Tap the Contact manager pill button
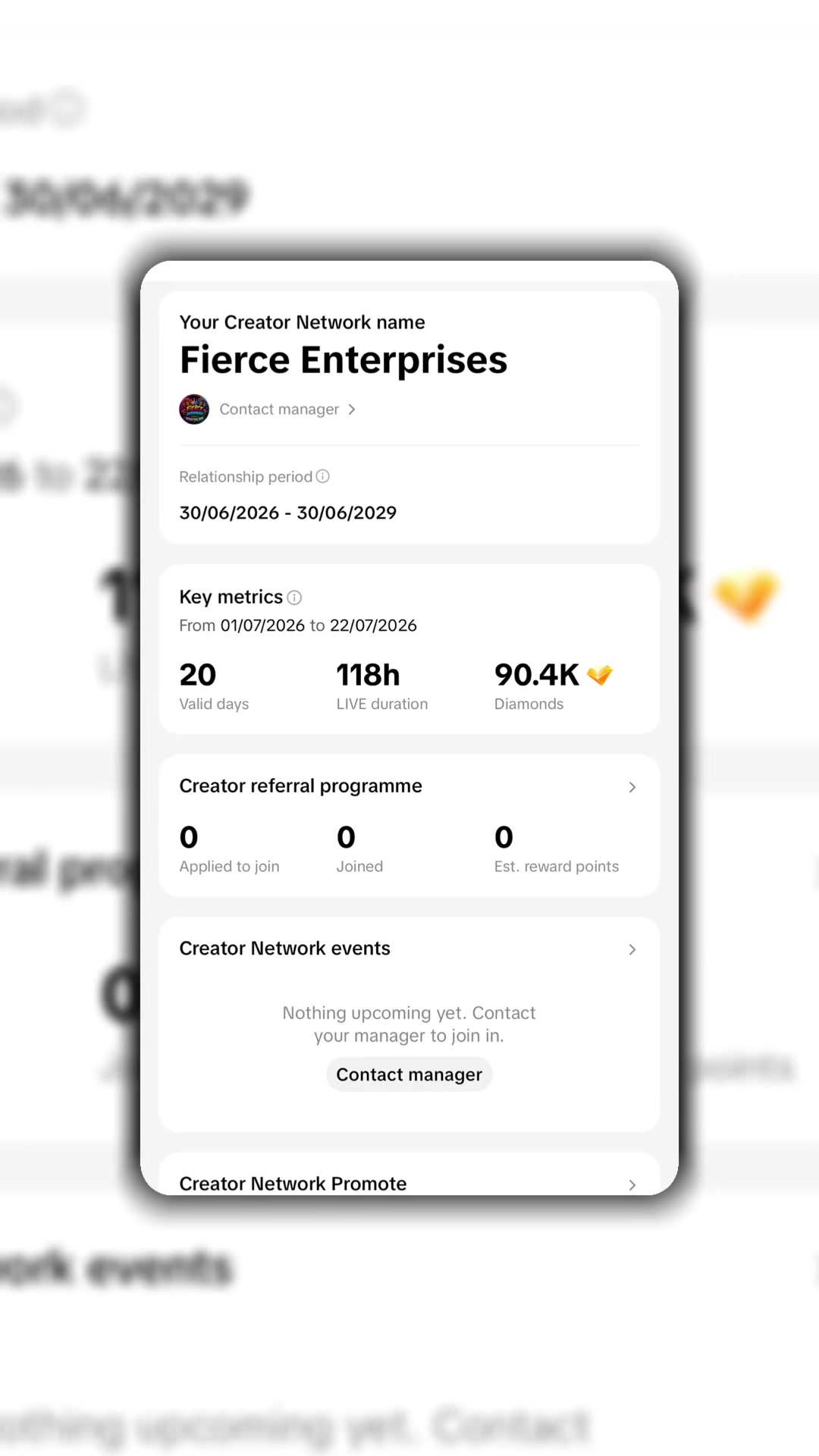Viewport: 819px width, 1456px height. (409, 1075)
